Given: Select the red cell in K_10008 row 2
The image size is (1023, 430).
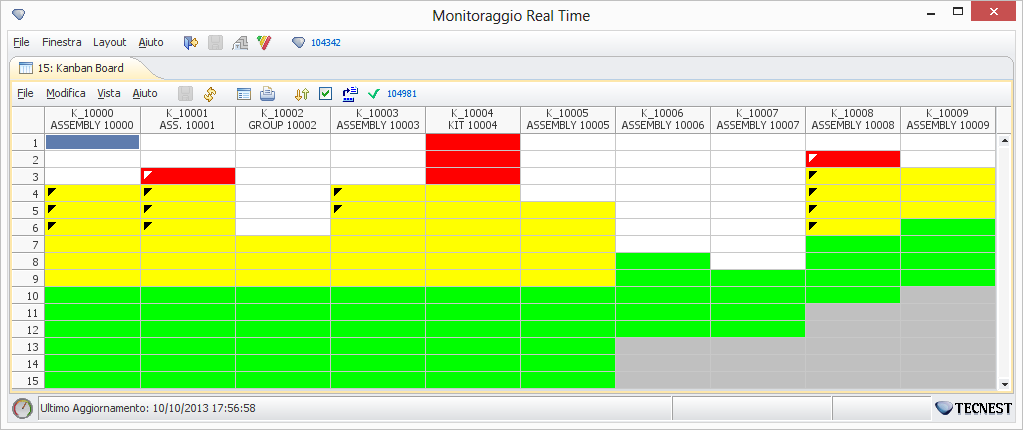Looking at the screenshot, I should tap(853, 159).
